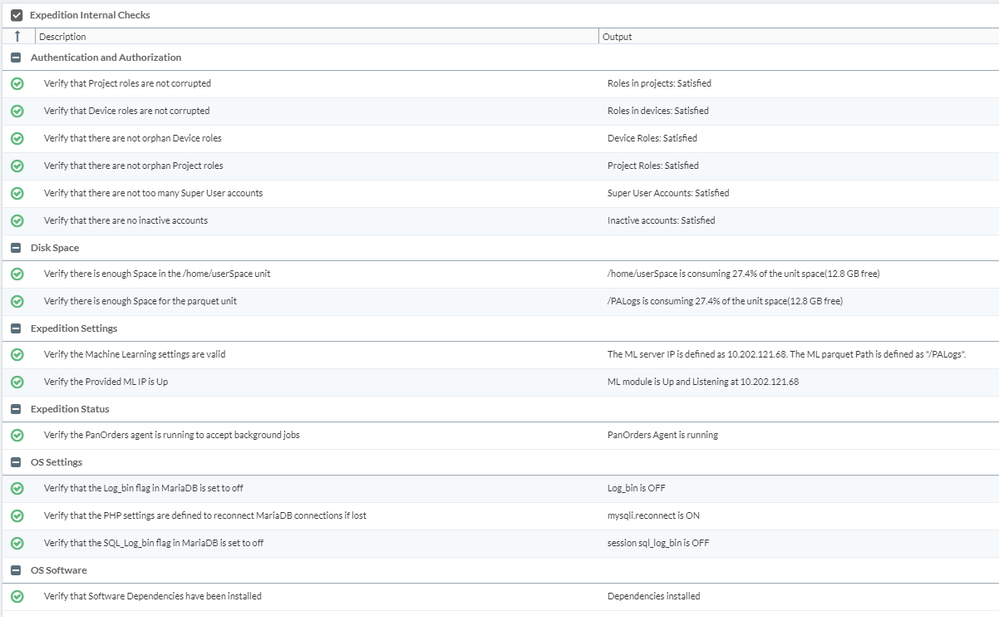This screenshot has width=999, height=617.
Task: Click green status icon for /home/userSpace space check
Action: 17,274
